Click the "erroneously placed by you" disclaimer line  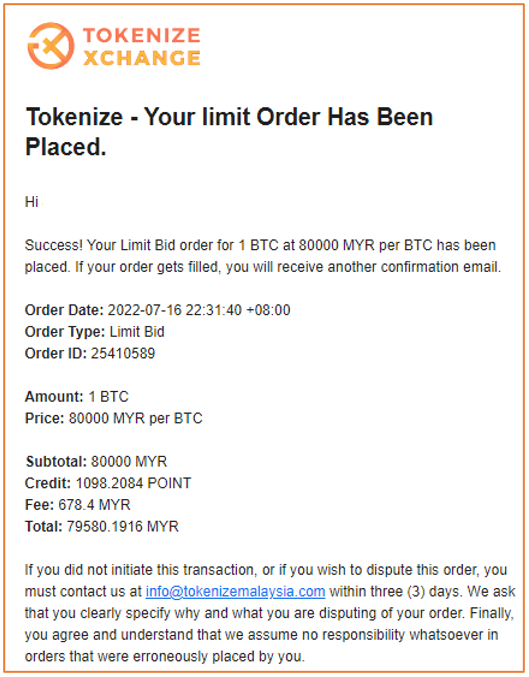(x=165, y=656)
